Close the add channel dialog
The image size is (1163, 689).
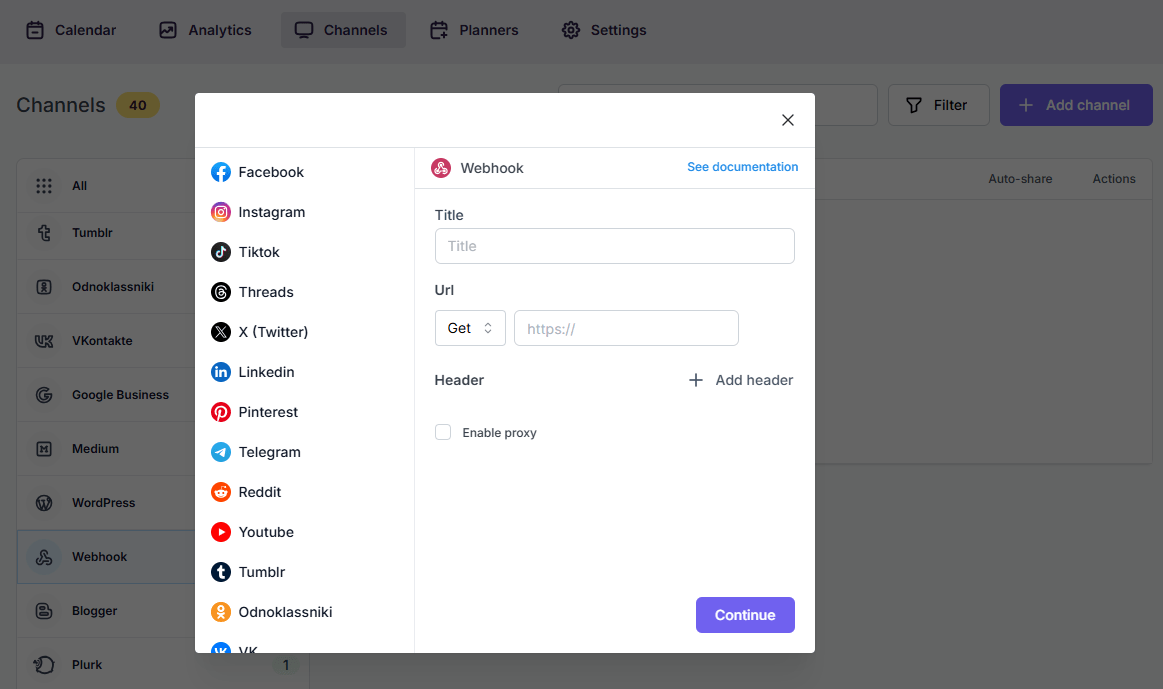click(x=788, y=120)
